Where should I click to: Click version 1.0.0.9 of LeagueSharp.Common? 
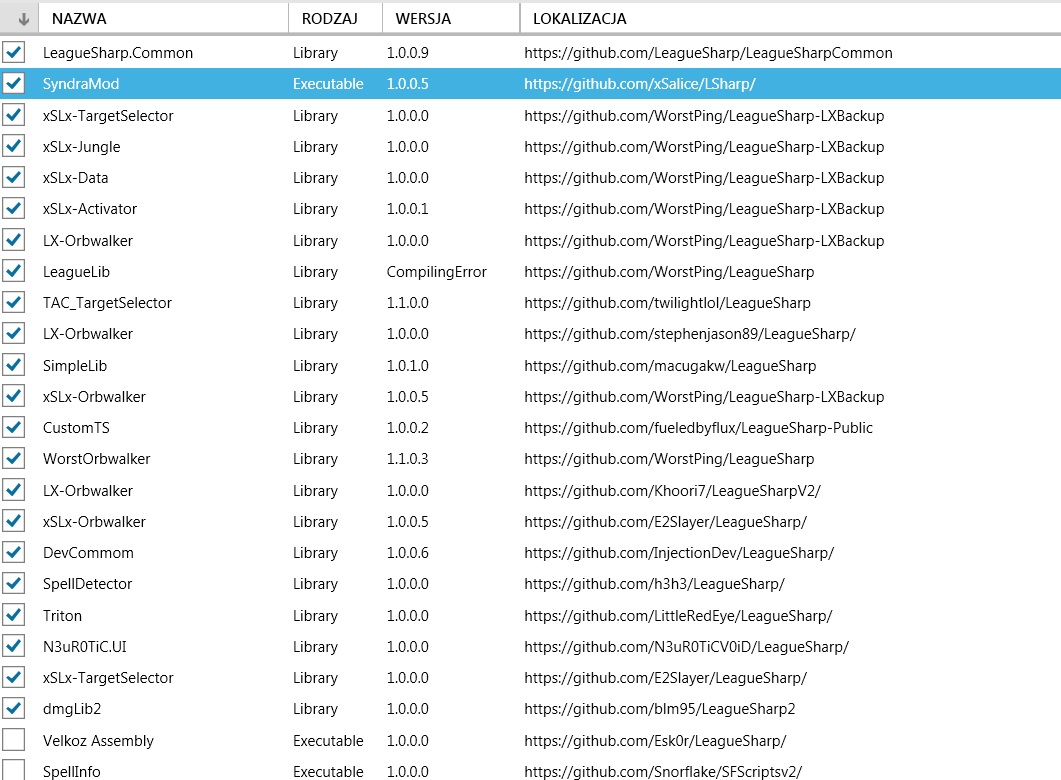tap(407, 53)
